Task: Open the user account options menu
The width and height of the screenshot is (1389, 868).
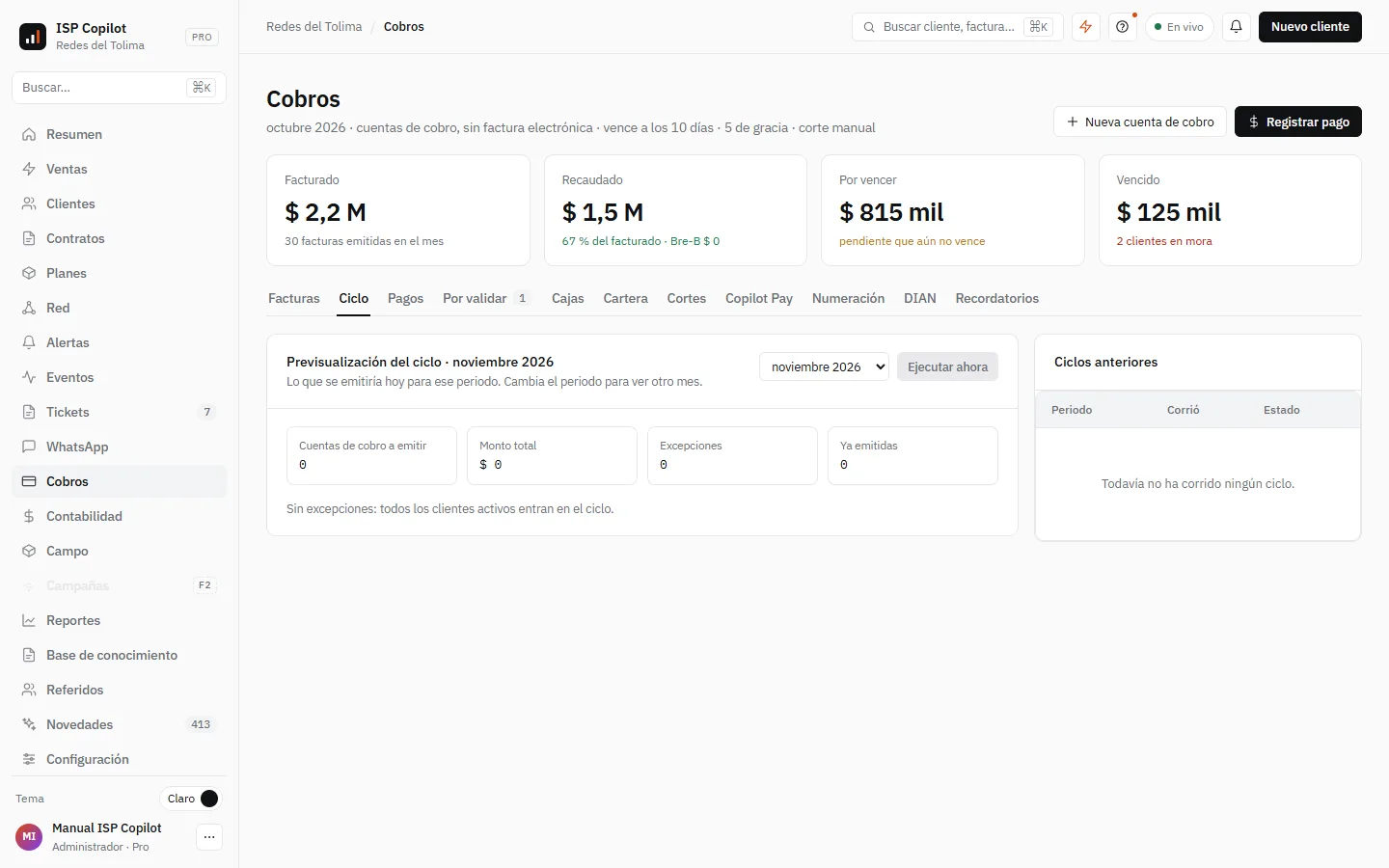Action: (x=209, y=837)
